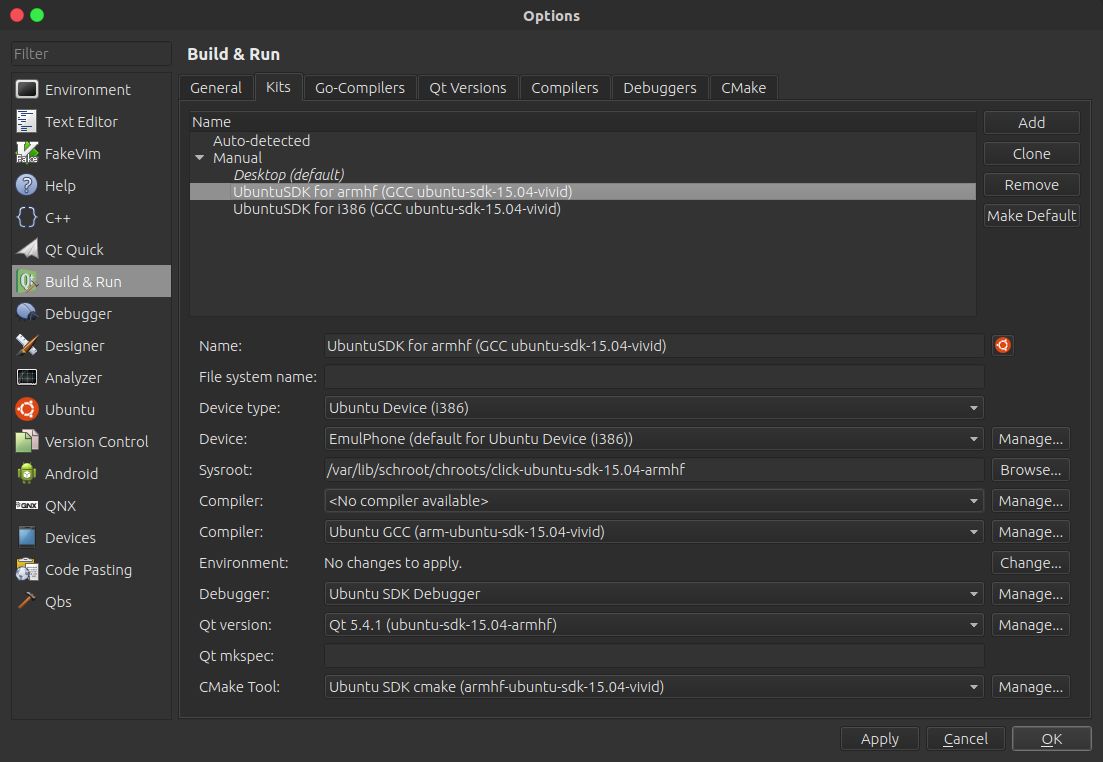Click Browse button next to Sysroot
Image resolution: width=1103 pixels, height=762 pixels.
[1031, 470]
